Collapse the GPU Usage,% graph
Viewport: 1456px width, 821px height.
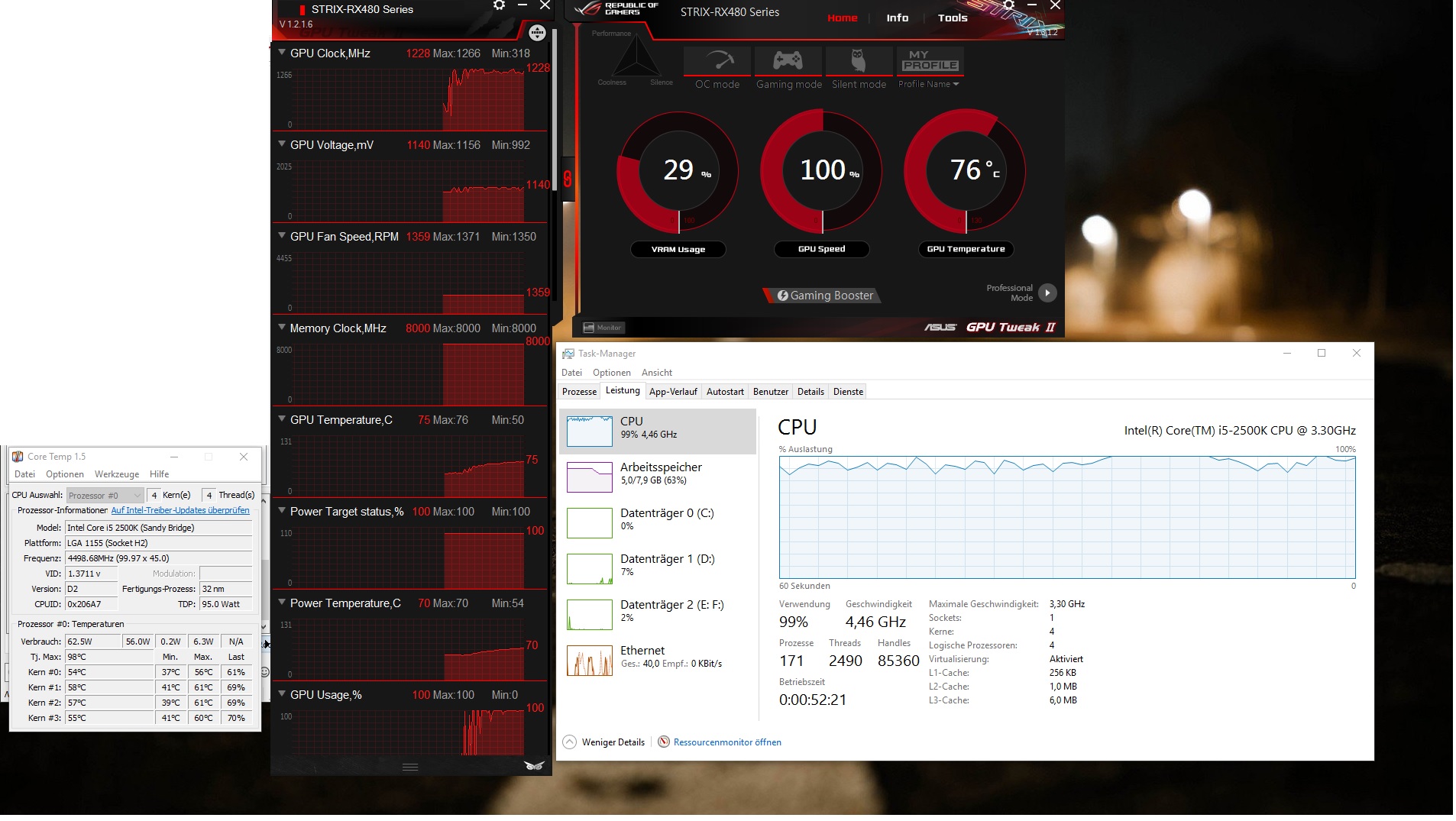283,694
